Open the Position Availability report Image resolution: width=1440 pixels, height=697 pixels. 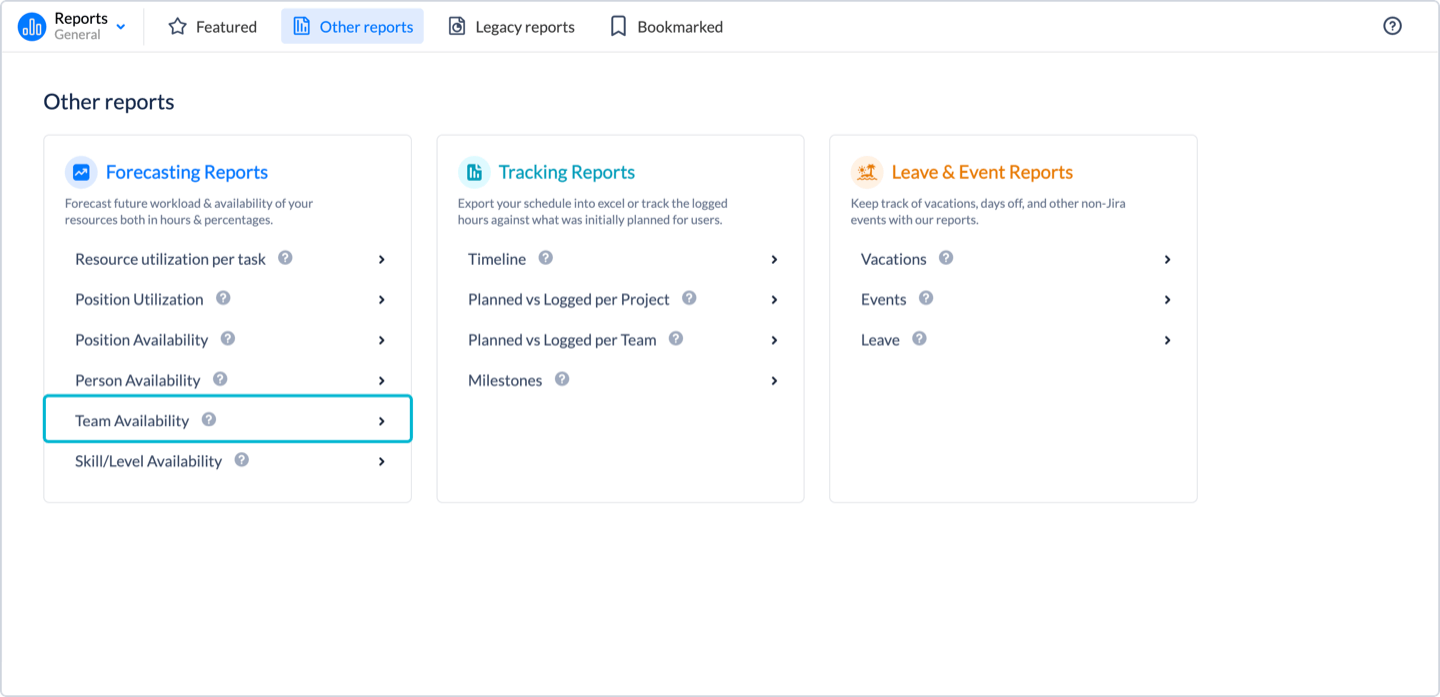141,340
